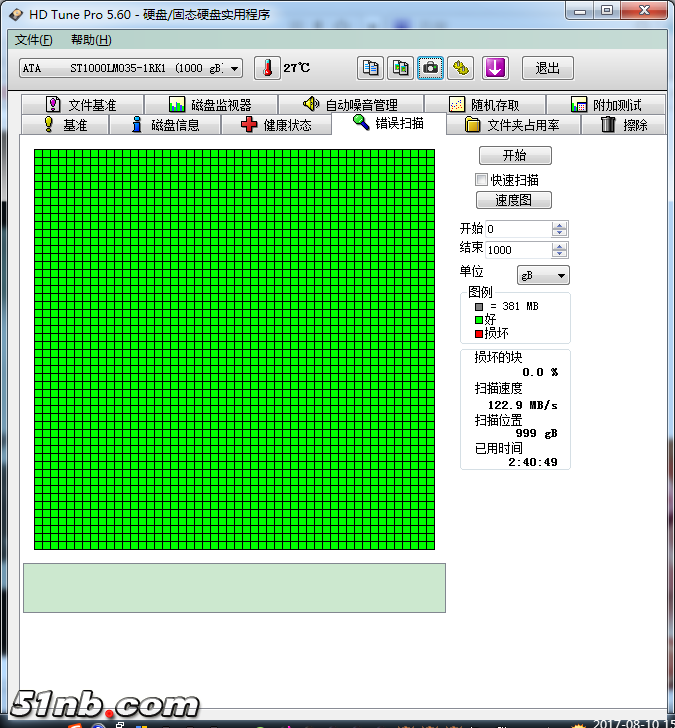Open the 帮助(H) help menu
675x728 pixels.
click(91, 40)
